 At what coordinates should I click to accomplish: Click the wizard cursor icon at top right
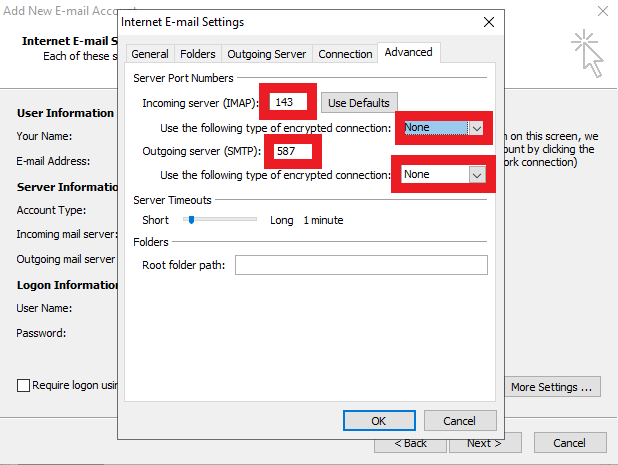click(588, 52)
